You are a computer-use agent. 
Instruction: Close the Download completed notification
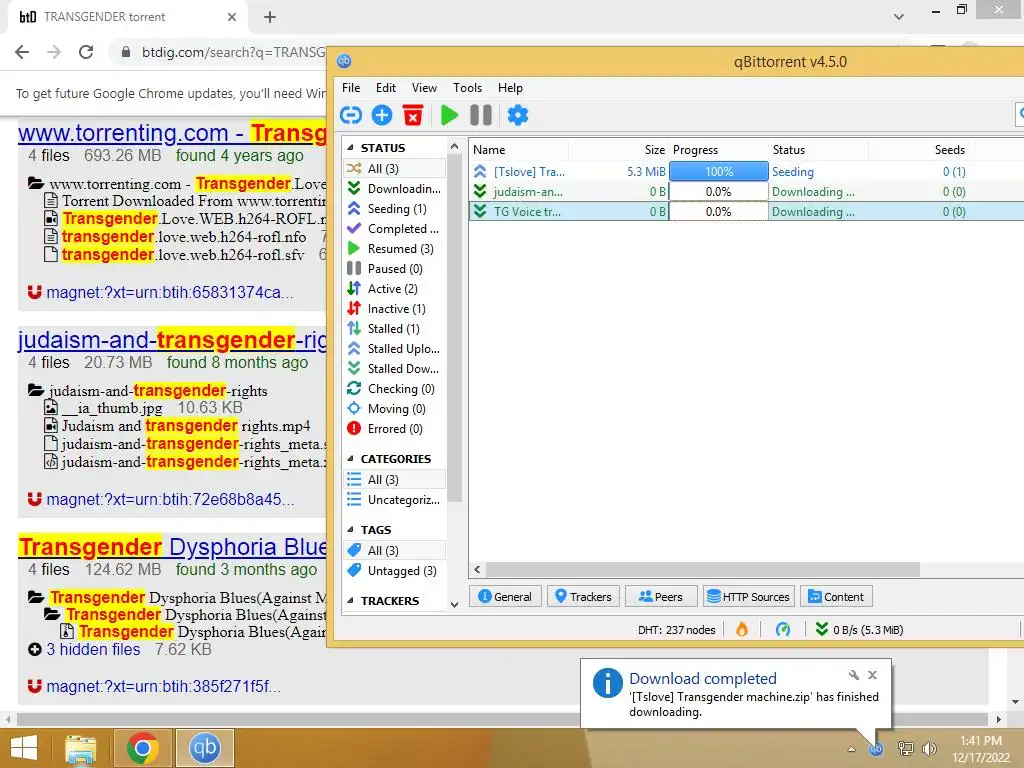pyautogui.click(x=872, y=675)
